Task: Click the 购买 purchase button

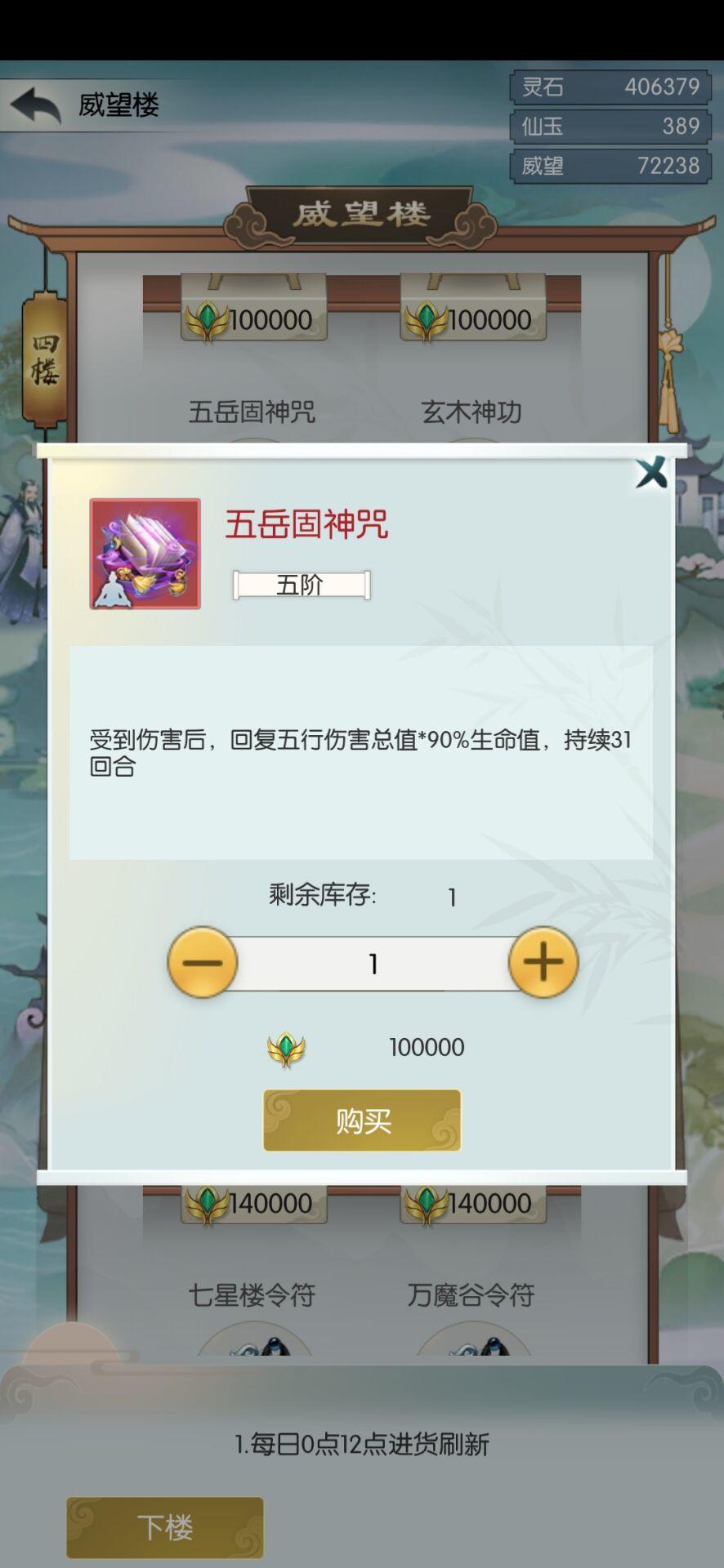Action: (362, 1120)
